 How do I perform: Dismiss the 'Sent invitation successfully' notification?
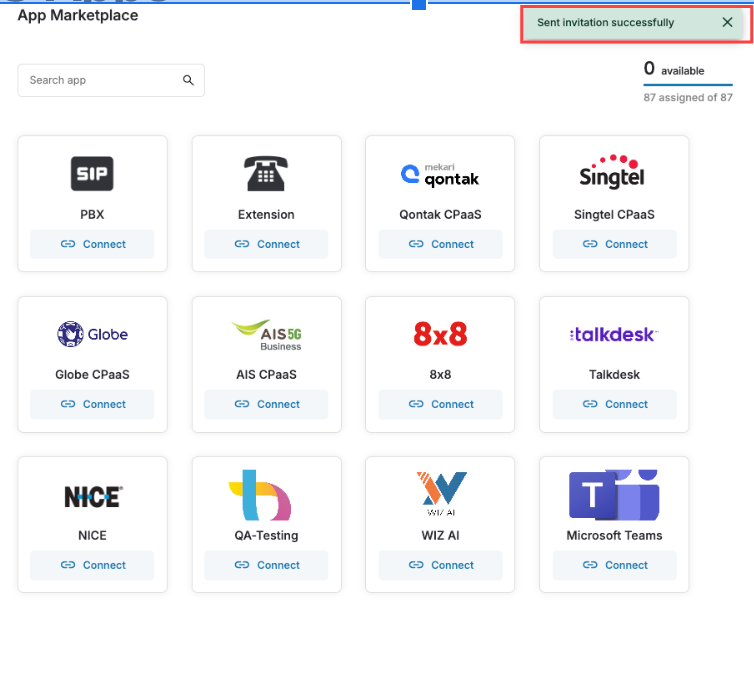tap(728, 22)
